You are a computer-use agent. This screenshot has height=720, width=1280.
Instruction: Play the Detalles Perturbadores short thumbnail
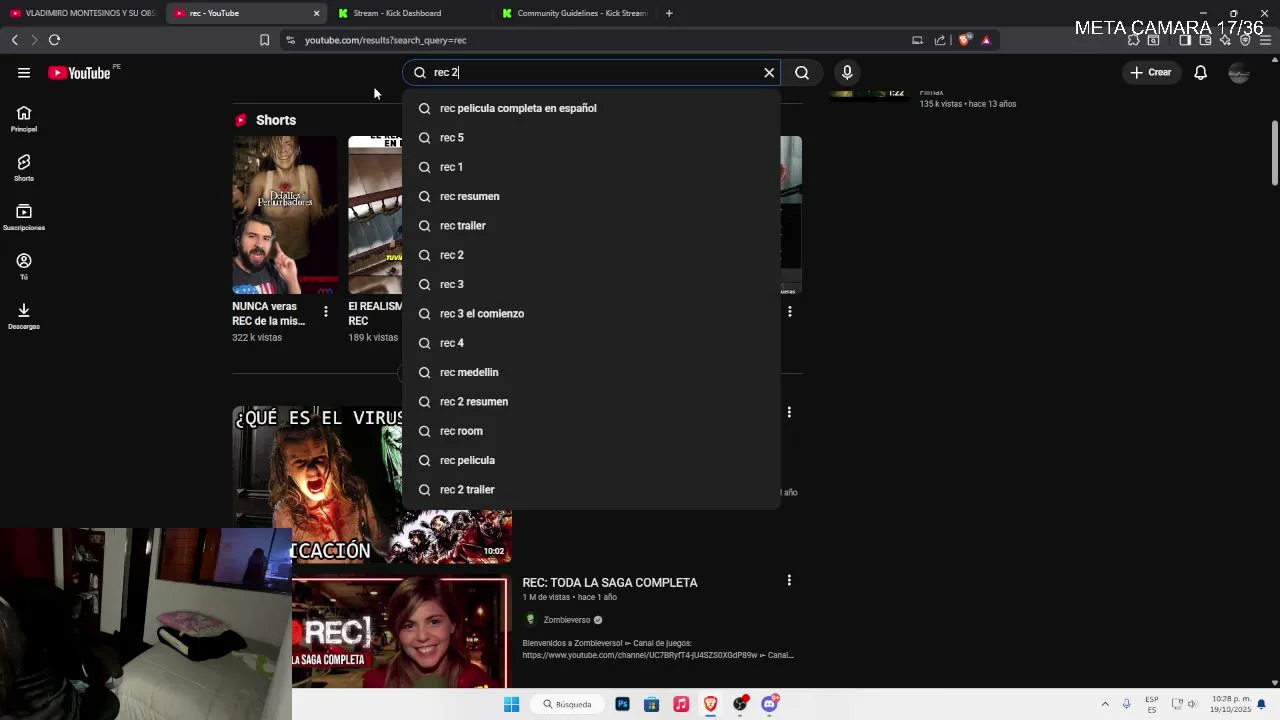click(x=284, y=215)
